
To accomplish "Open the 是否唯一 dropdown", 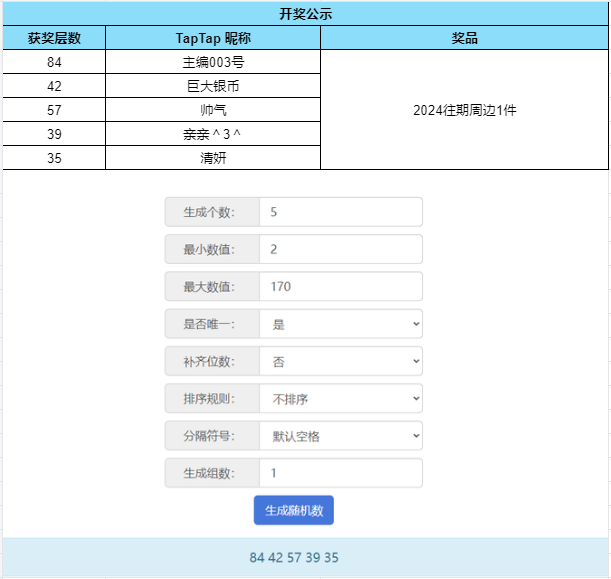I will [341, 324].
